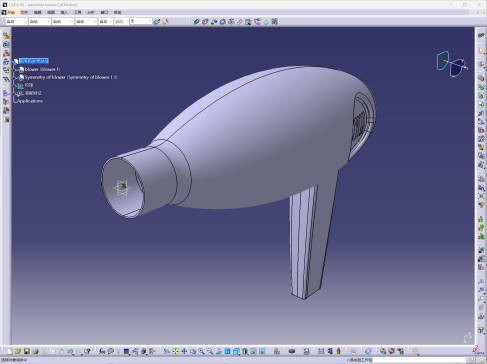Click New document icon in bottom toolbar

coord(10,351)
